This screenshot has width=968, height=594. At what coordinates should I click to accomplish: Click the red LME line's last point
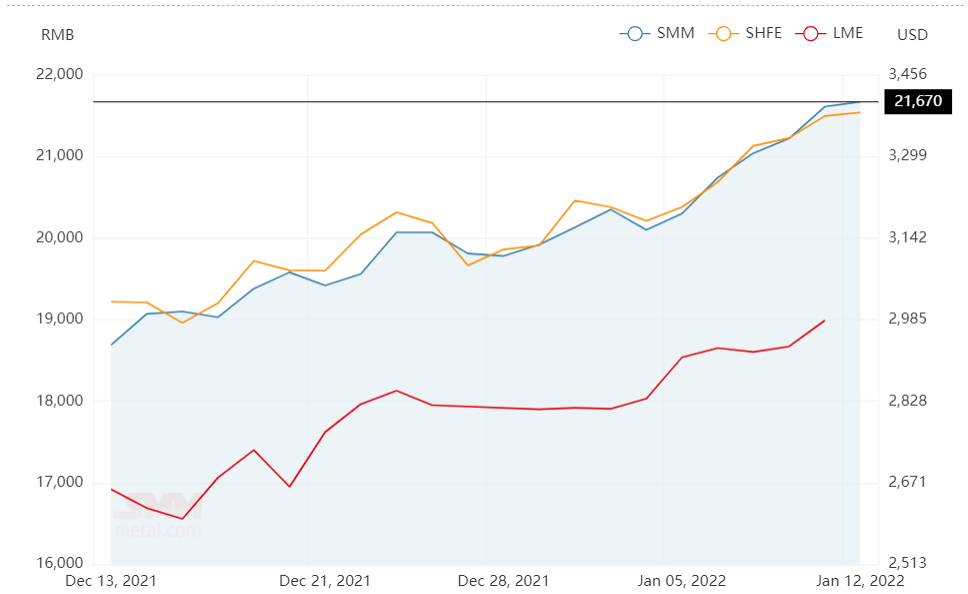point(825,320)
